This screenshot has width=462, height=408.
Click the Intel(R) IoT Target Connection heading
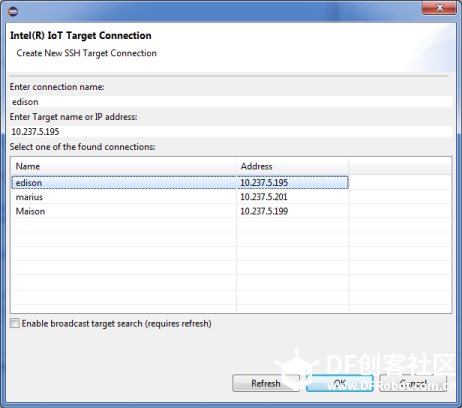tap(81, 35)
